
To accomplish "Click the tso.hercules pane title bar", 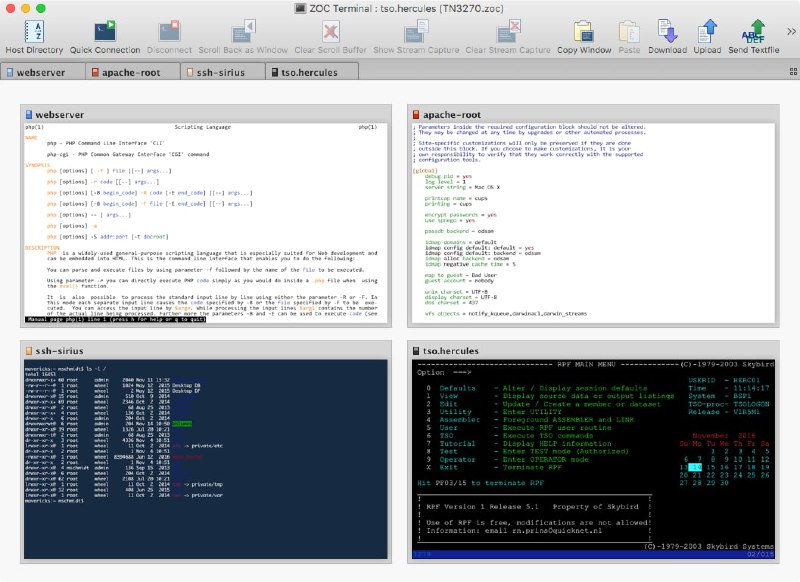I will [x=500, y=352].
